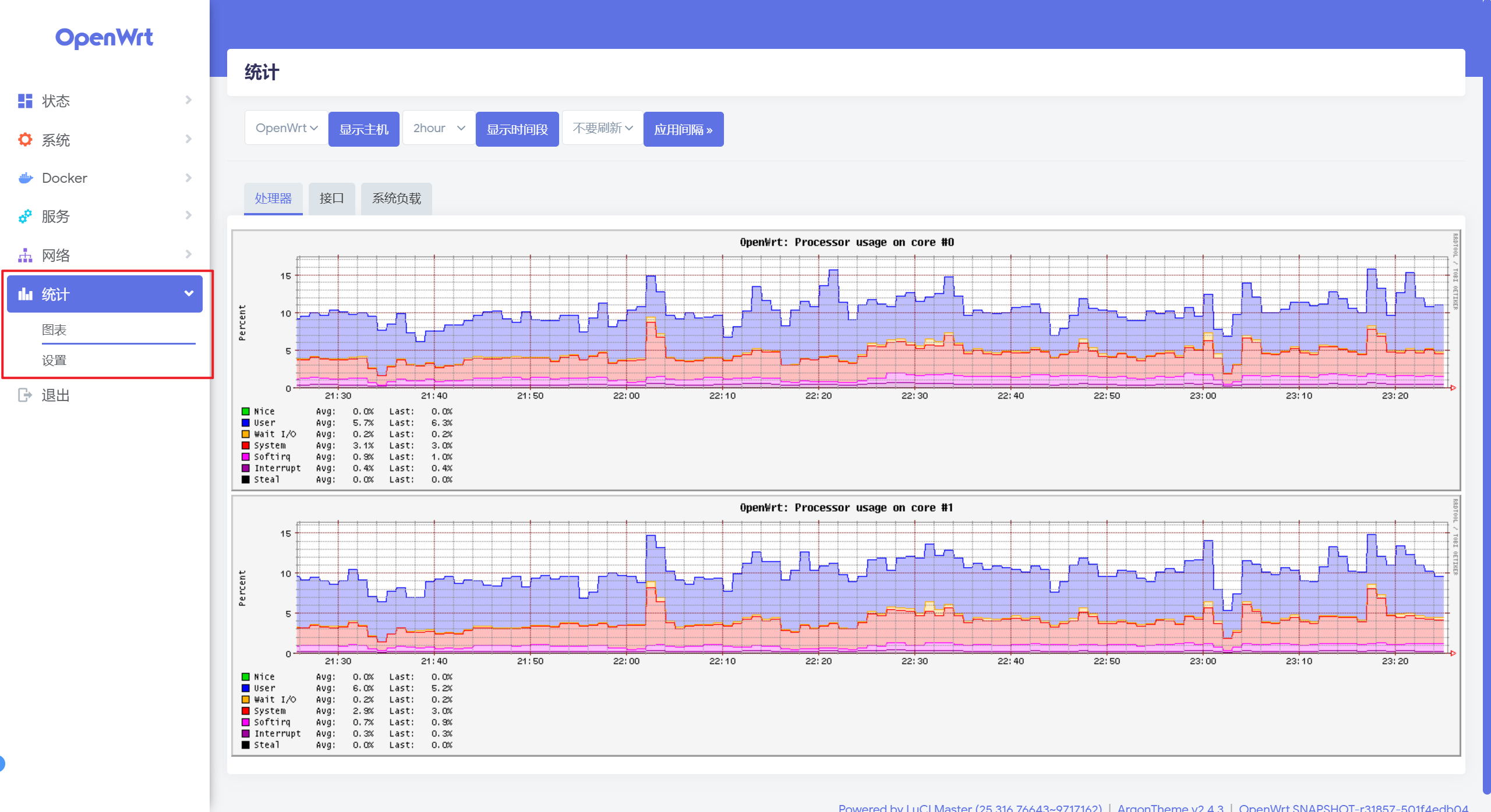
Task: Open the 2hour timespan dropdown
Action: tap(439, 128)
